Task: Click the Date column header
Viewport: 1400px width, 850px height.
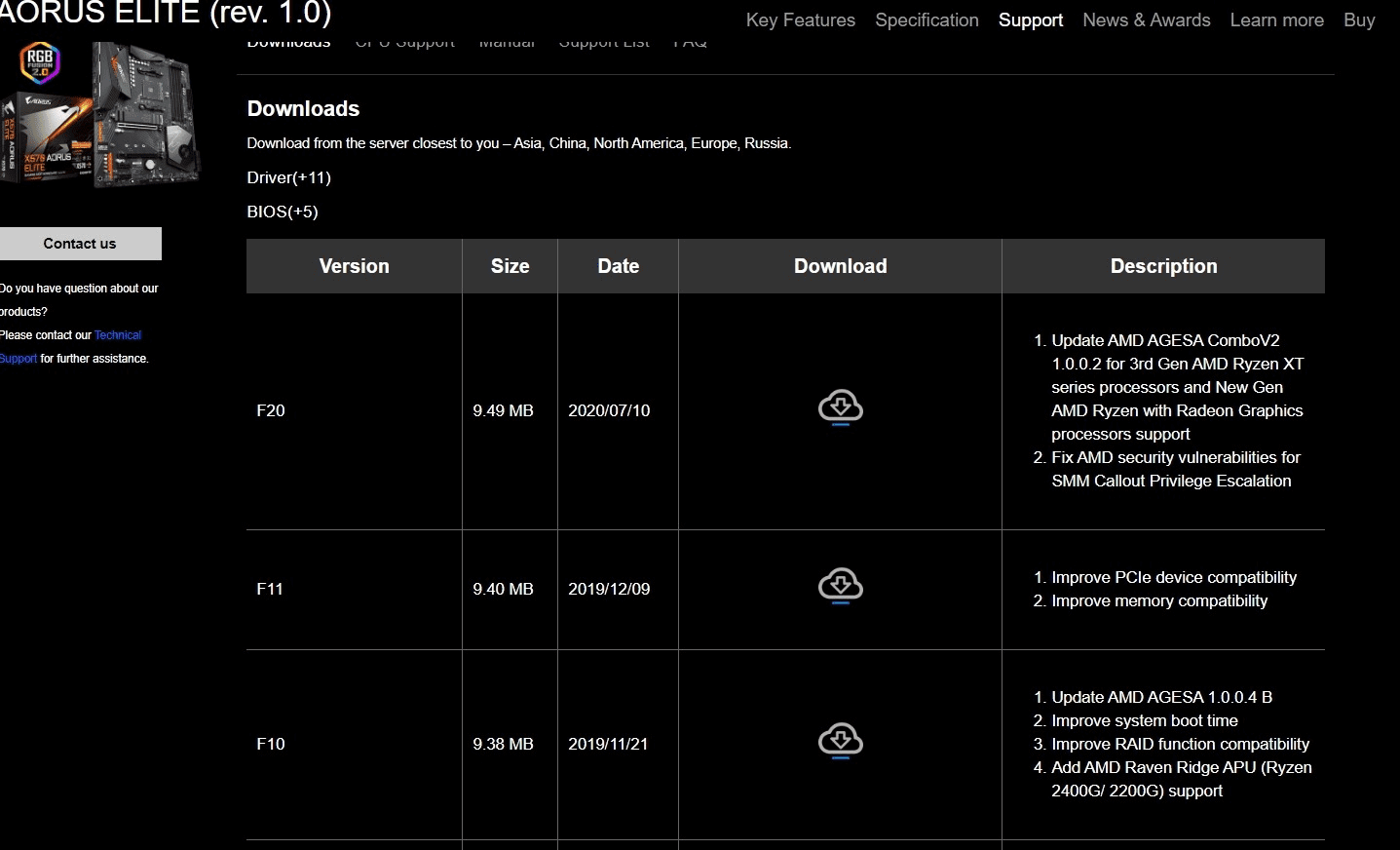Action: point(618,266)
